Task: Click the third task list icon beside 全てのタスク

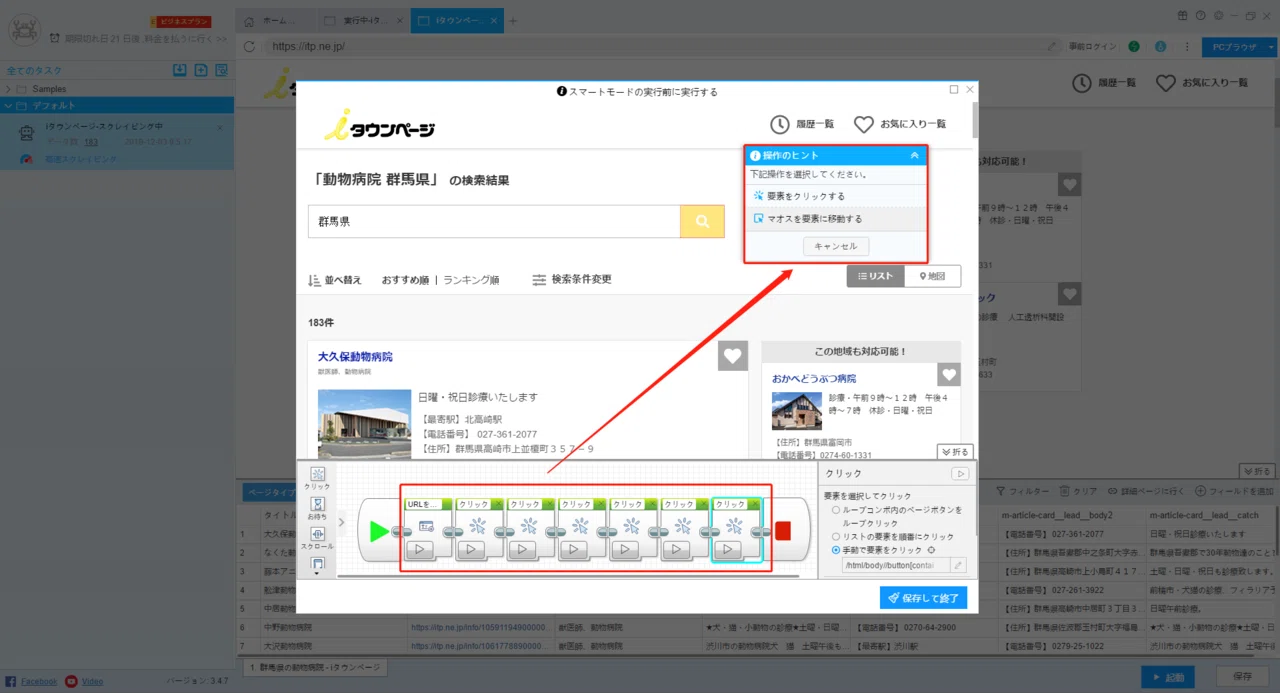Action: [x=221, y=70]
